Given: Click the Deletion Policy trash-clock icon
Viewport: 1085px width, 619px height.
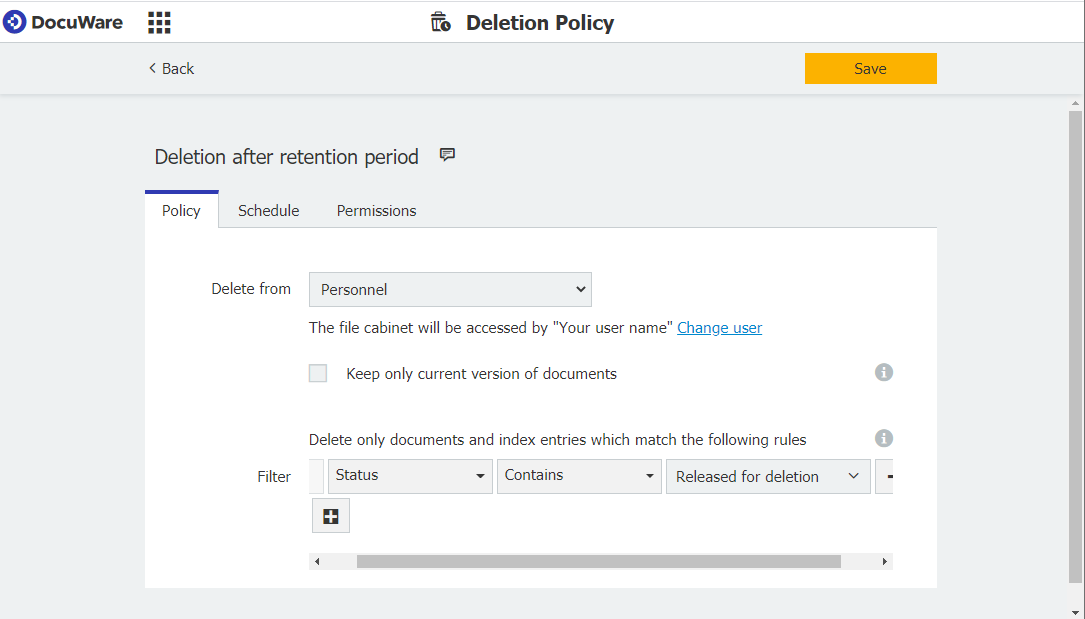Looking at the screenshot, I should point(440,21).
